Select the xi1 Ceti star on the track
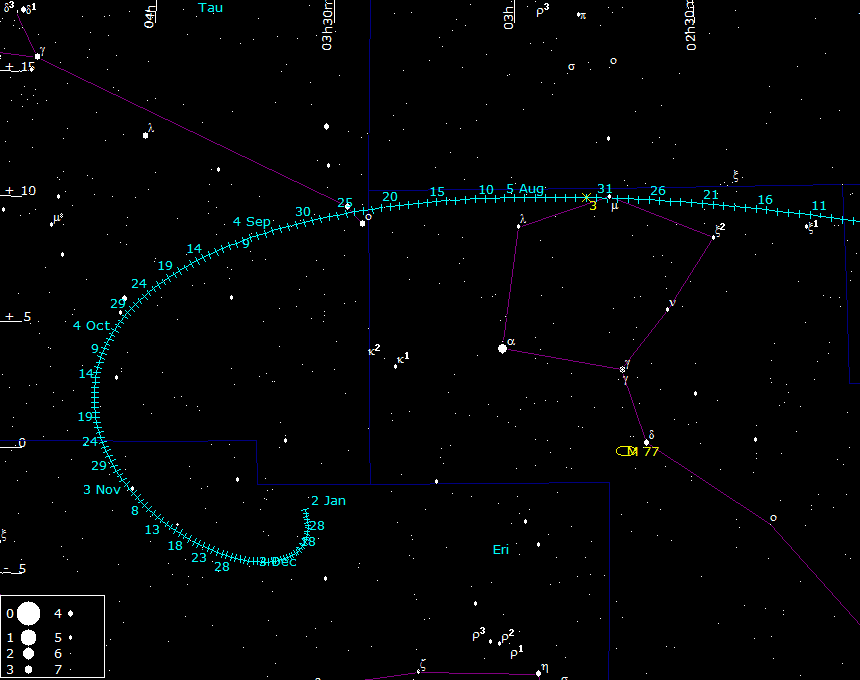Viewport: 860px width, 680px height. point(807,226)
